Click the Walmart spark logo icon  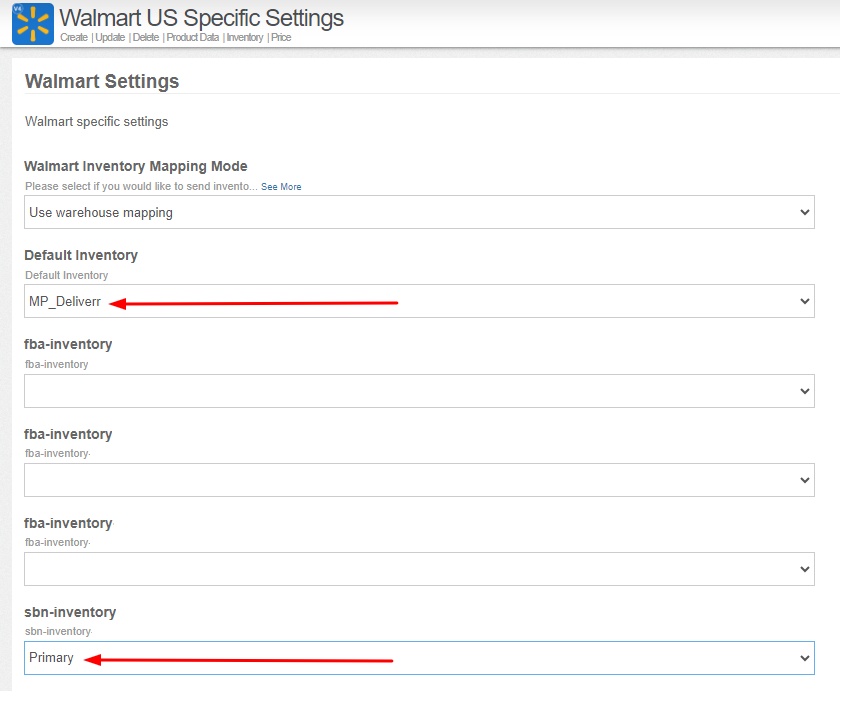[x=33, y=24]
